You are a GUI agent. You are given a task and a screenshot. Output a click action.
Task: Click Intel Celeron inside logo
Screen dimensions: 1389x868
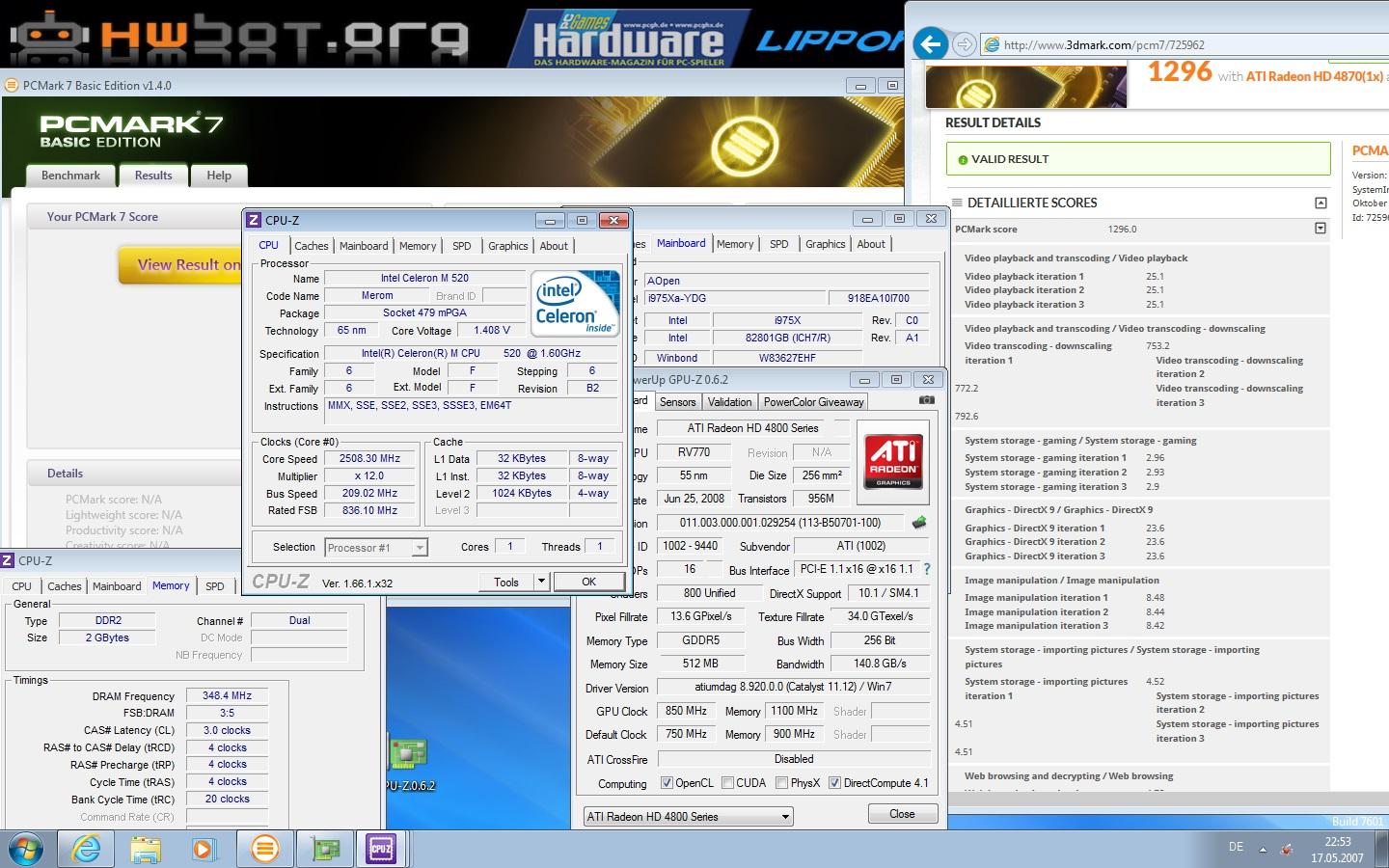[x=575, y=302]
